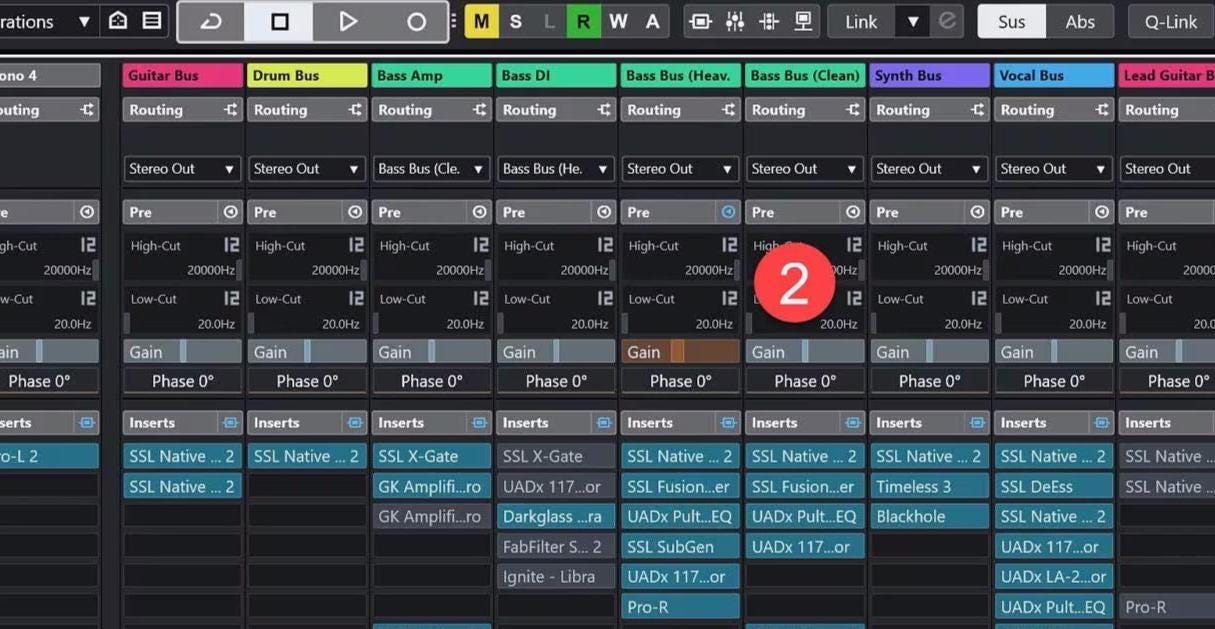The width and height of the screenshot is (1215, 629).
Task: Enable the Link button
Action: (861, 21)
